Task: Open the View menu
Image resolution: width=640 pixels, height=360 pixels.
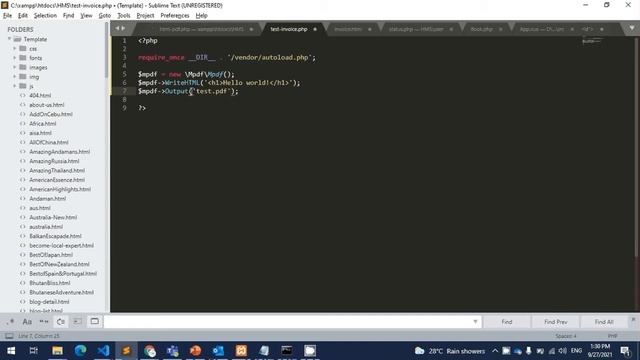Action: click(86, 16)
